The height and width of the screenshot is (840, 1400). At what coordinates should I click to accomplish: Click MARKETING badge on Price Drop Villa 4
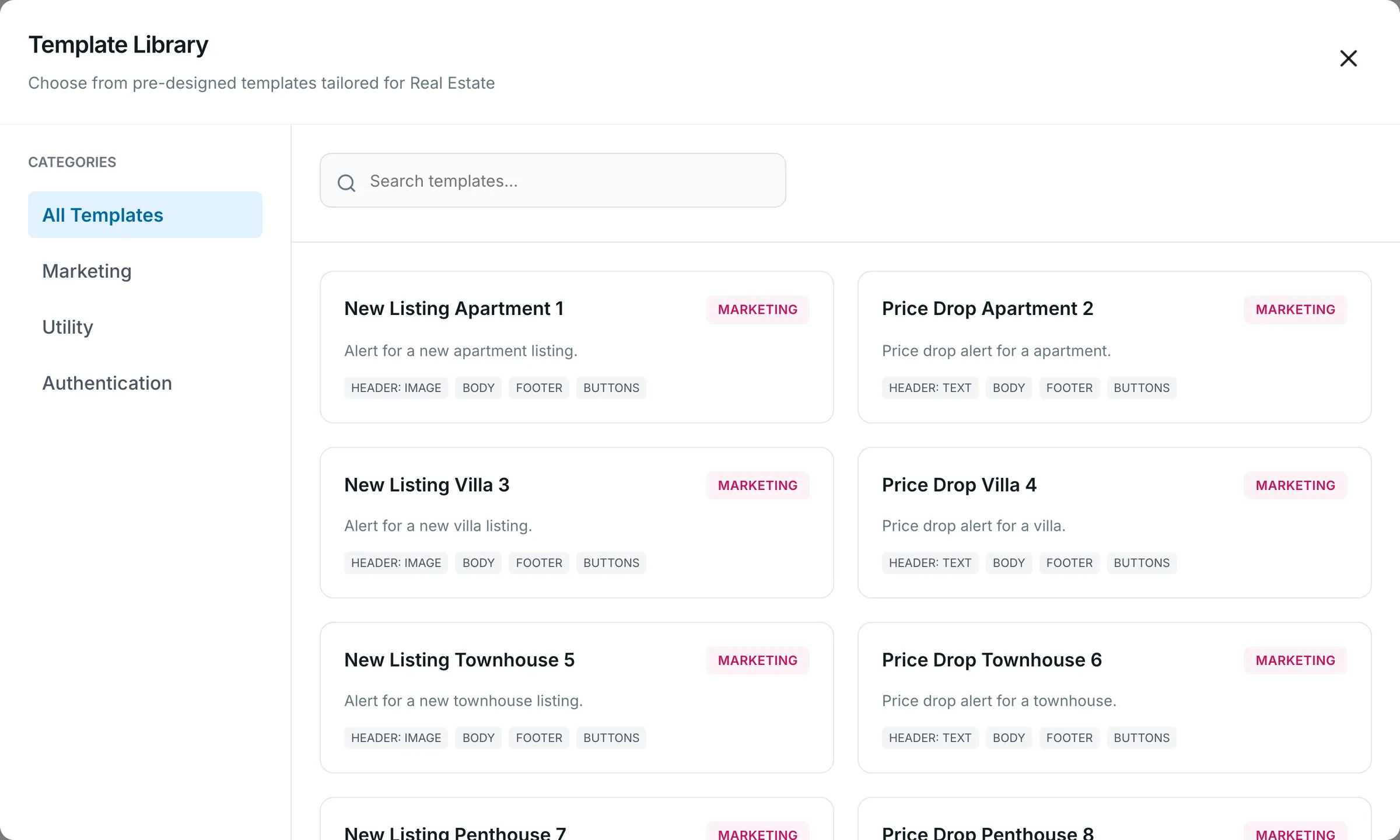click(x=1295, y=485)
